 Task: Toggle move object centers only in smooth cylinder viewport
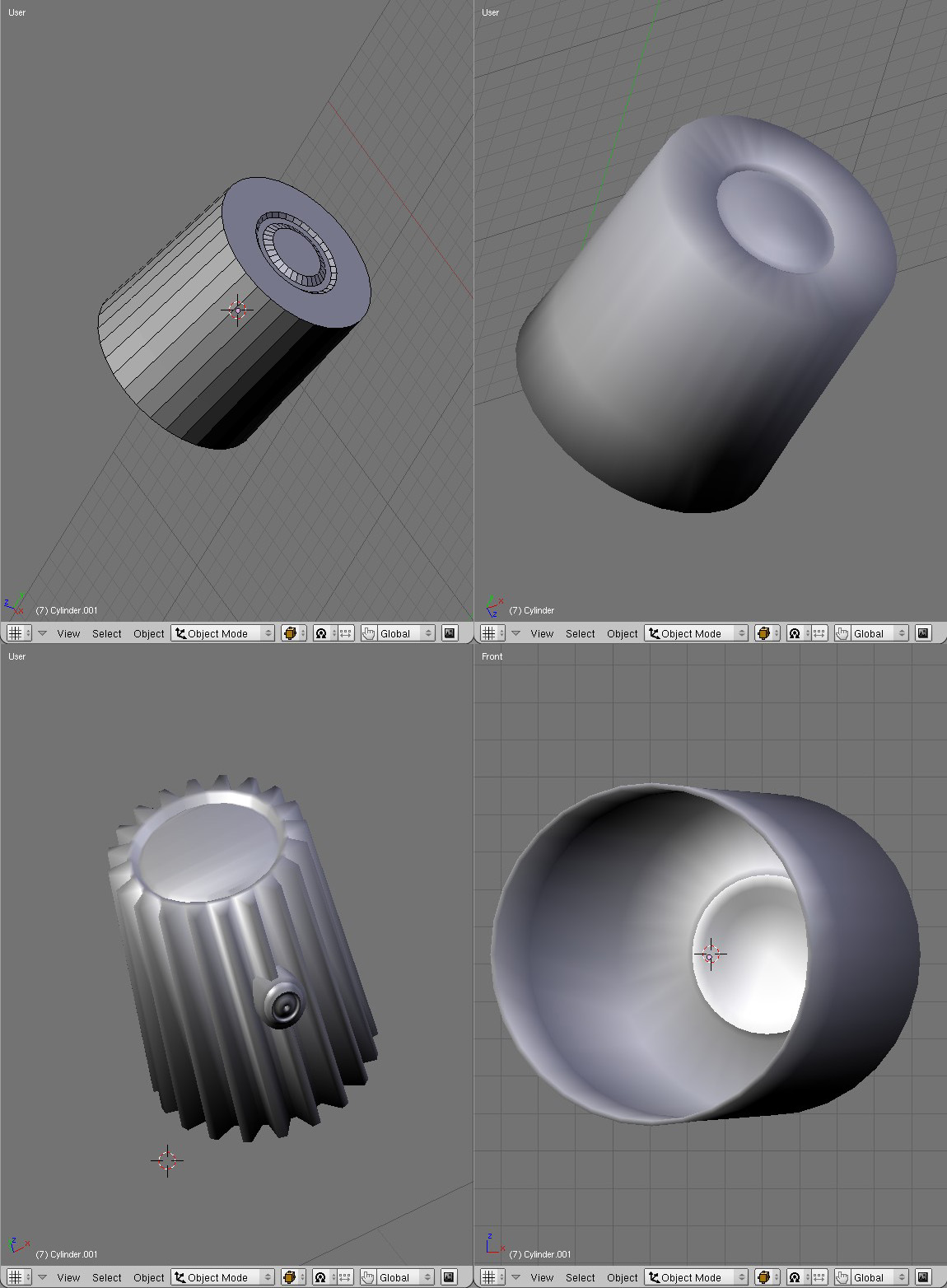pyautogui.click(x=819, y=633)
